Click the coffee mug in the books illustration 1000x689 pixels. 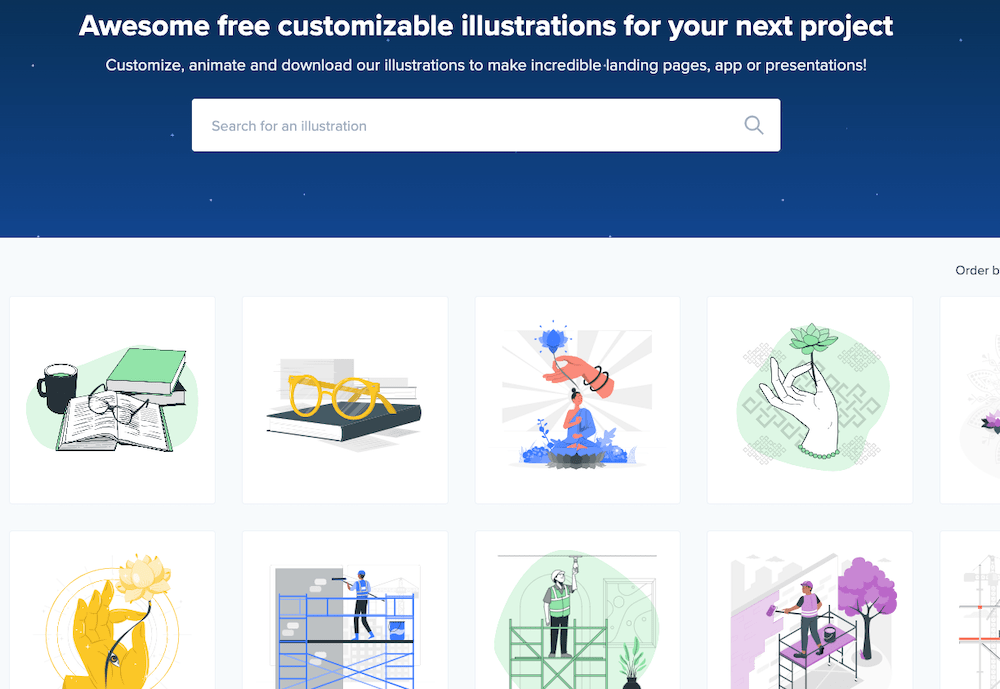(x=56, y=388)
